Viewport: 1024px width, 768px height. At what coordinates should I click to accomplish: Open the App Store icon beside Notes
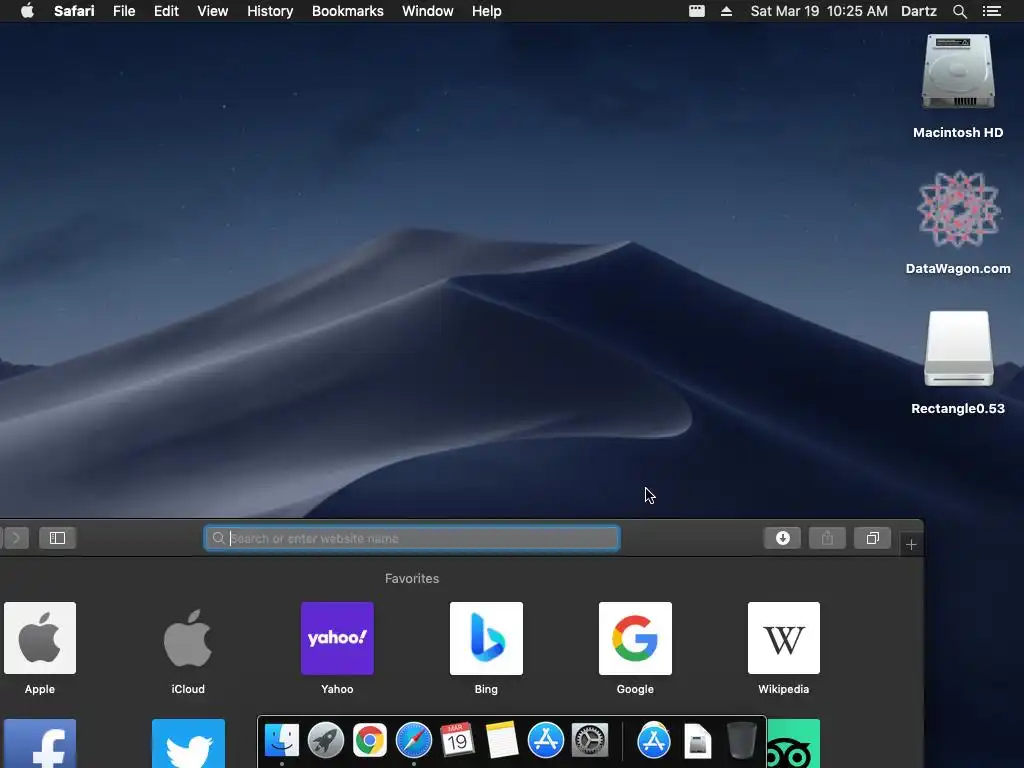[x=545, y=740]
